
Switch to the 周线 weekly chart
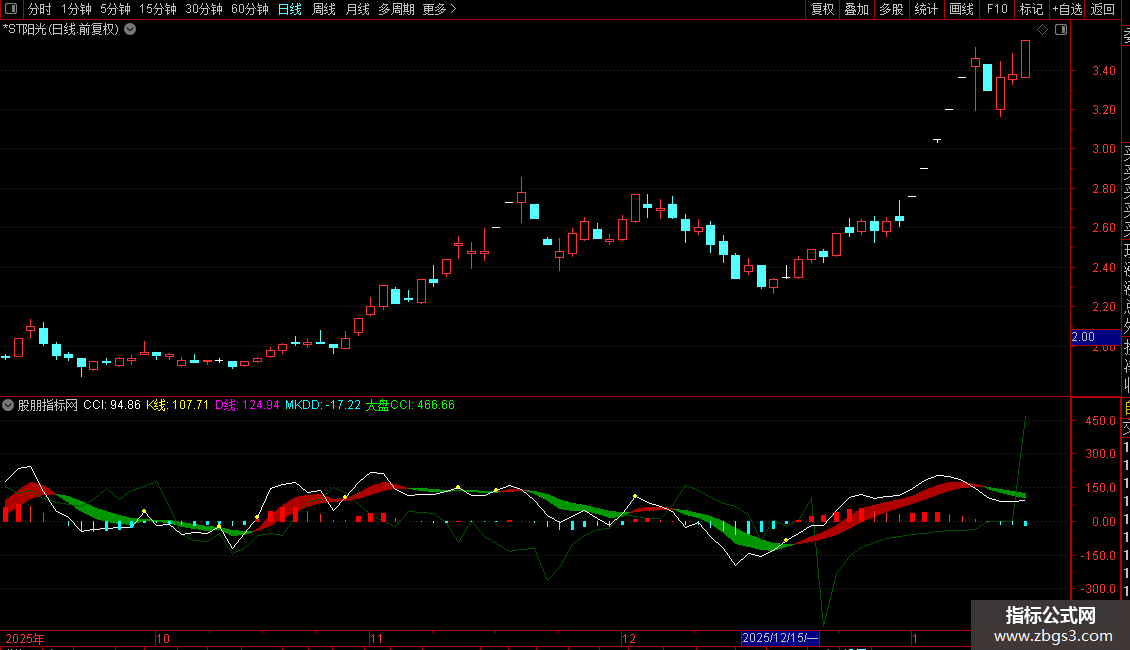point(324,9)
